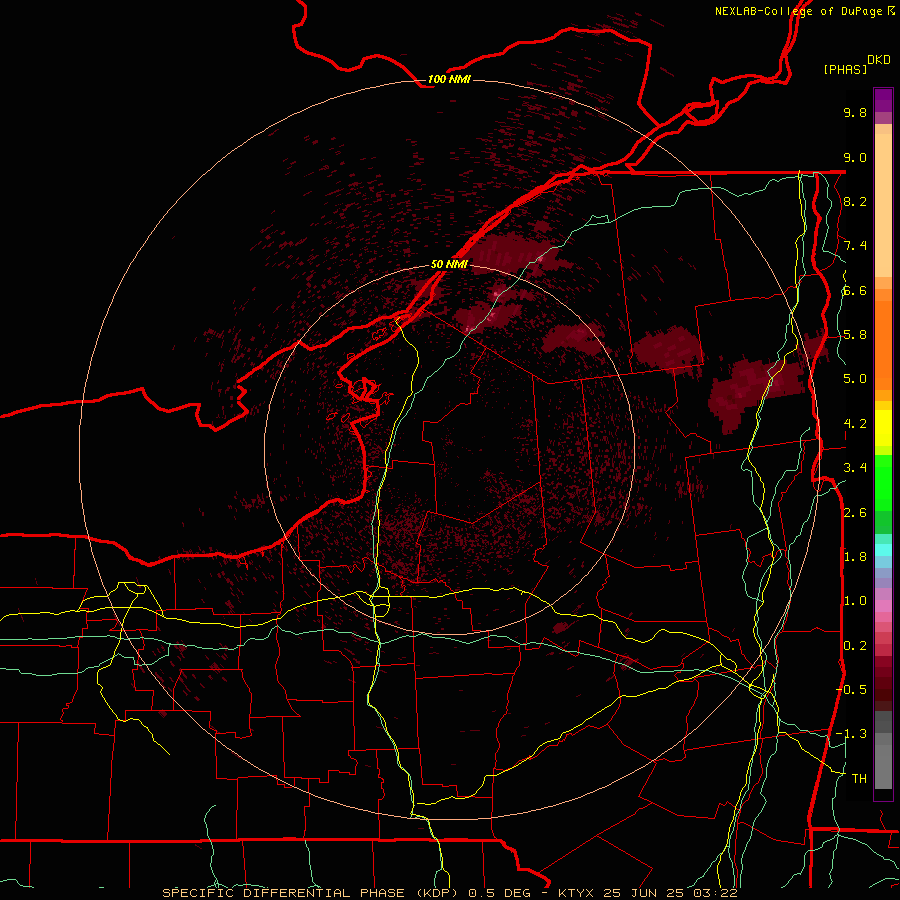Click the 50 NMI range ring label

click(x=449, y=264)
